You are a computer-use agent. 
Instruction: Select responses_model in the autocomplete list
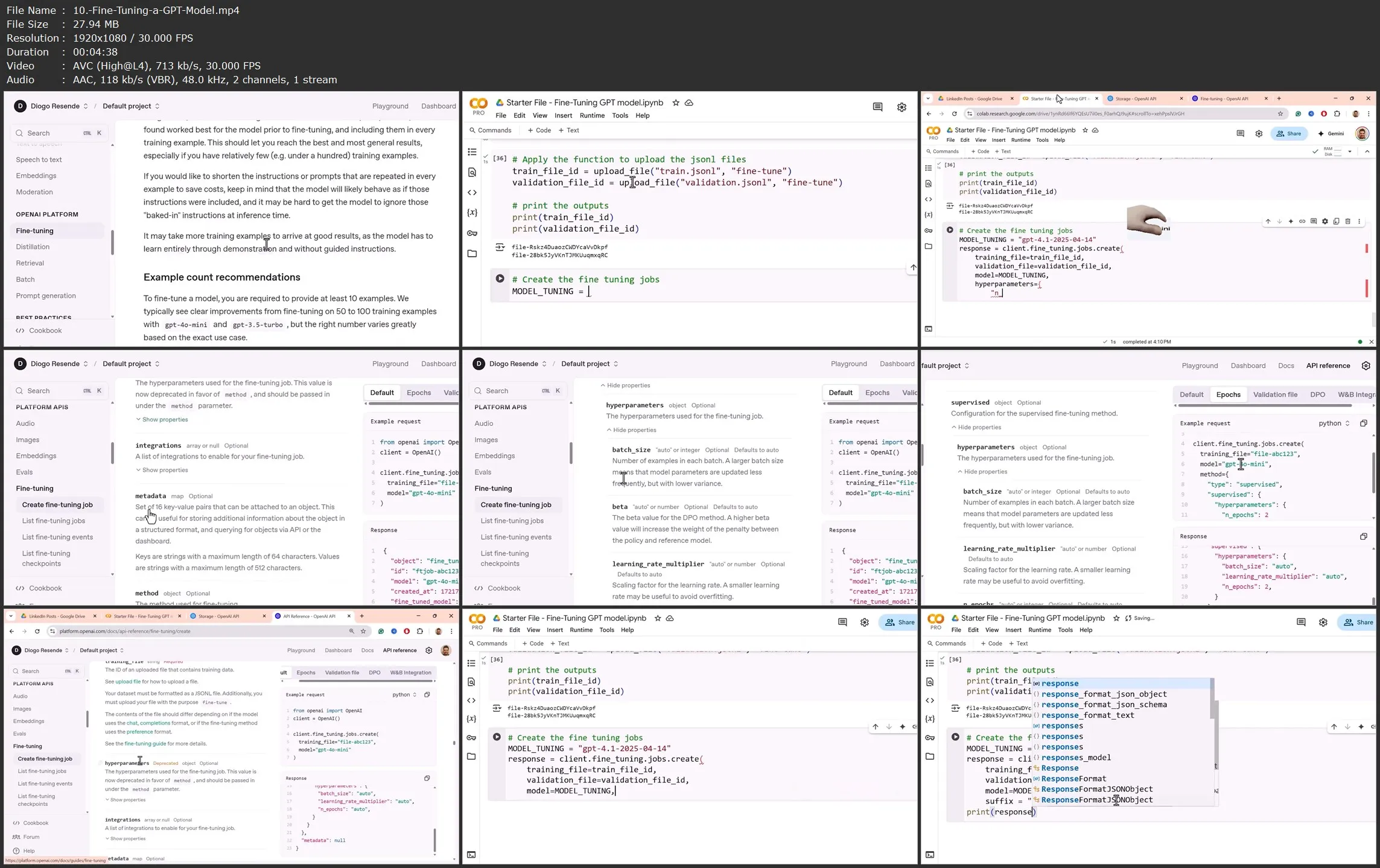tap(1075, 758)
